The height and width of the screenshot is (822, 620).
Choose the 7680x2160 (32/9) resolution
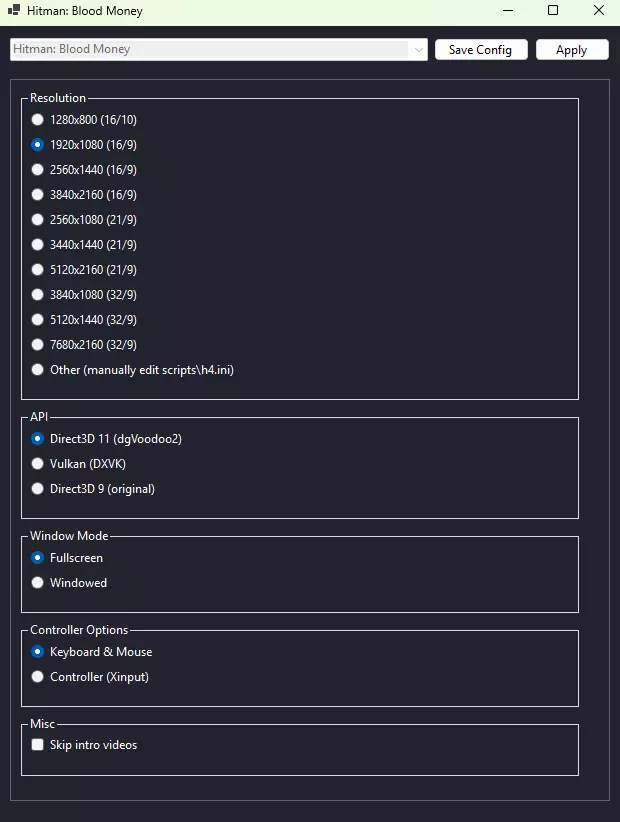point(38,345)
